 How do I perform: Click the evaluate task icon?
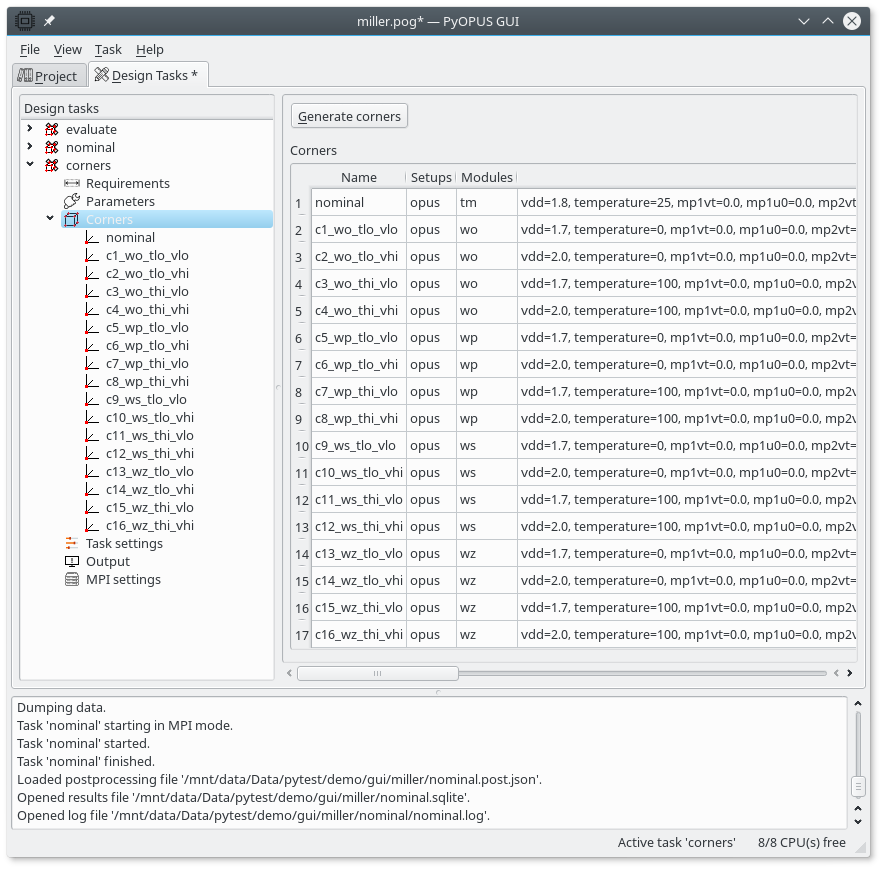[x=52, y=129]
